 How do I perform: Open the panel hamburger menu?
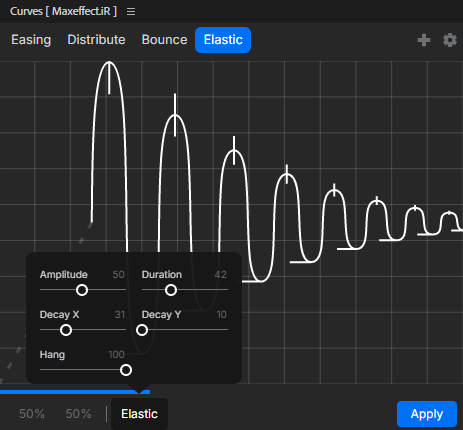point(131,12)
